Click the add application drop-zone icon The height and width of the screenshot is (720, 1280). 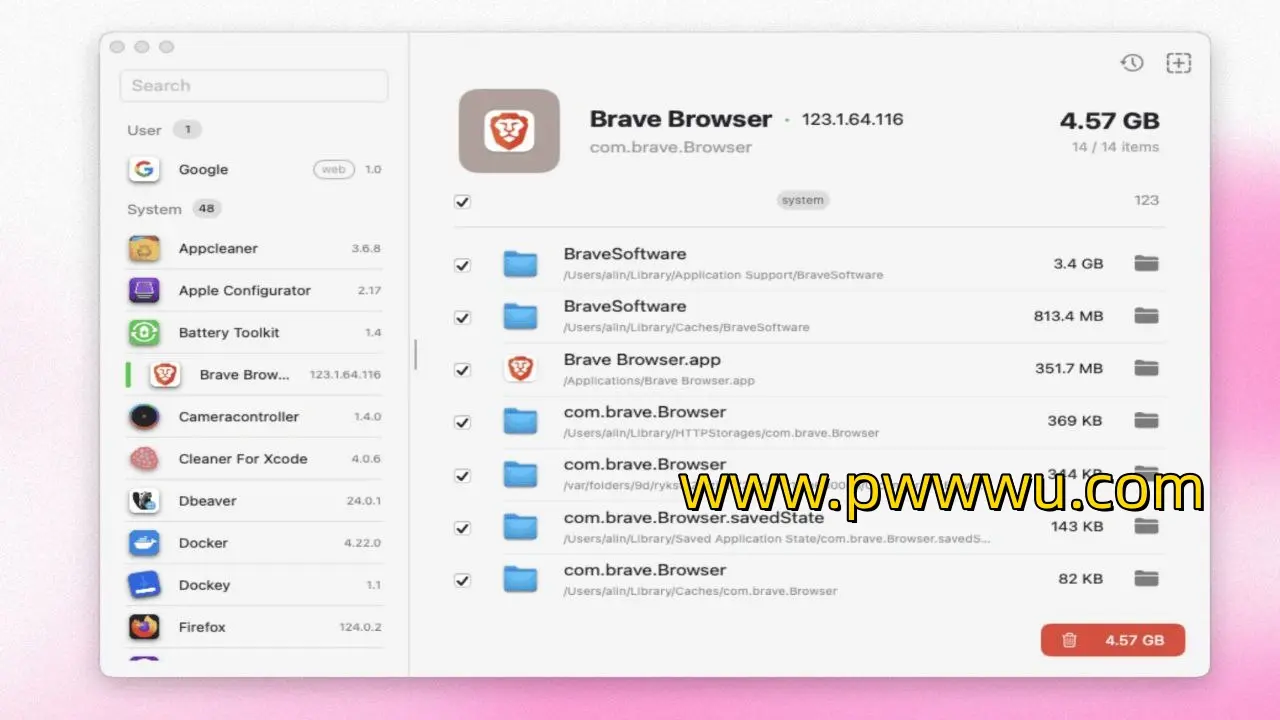pyautogui.click(x=1179, y=63)
